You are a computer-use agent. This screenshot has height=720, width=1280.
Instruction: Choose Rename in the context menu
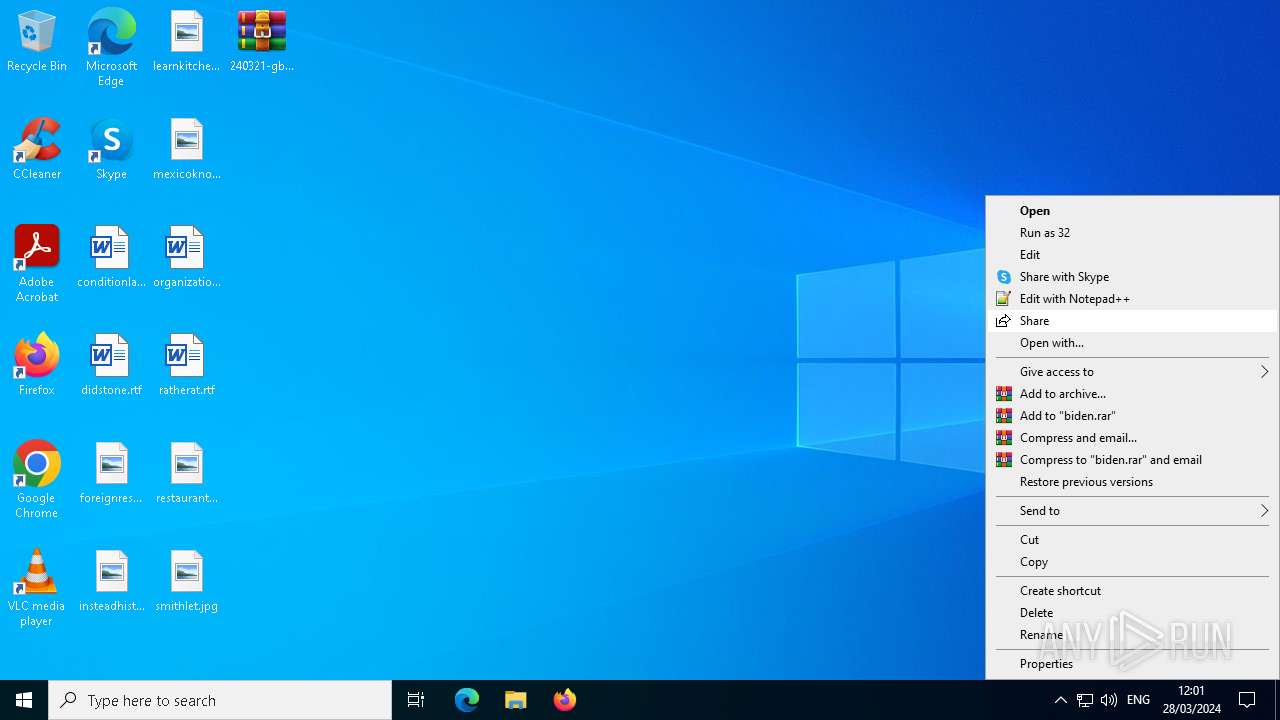click(x=1132, y=635)
